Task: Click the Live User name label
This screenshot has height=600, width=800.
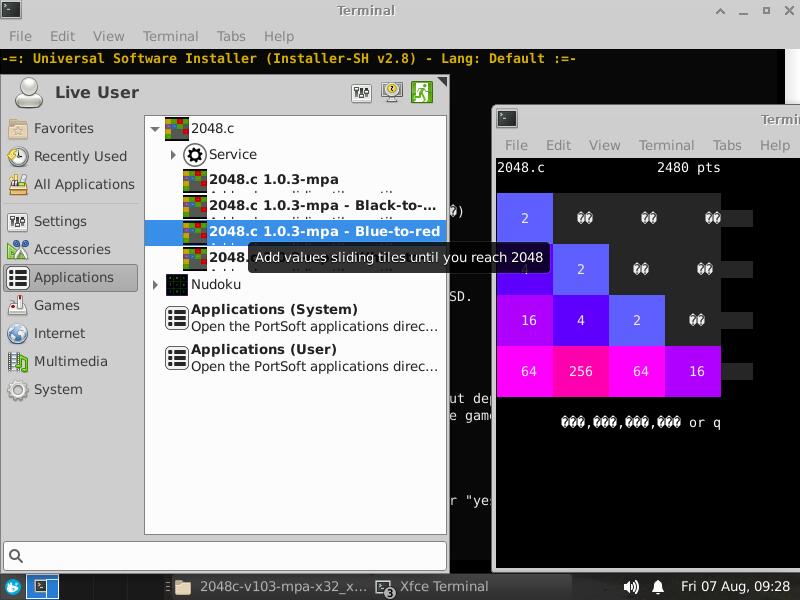Action: pyautogui.click(x=97, y=92)
